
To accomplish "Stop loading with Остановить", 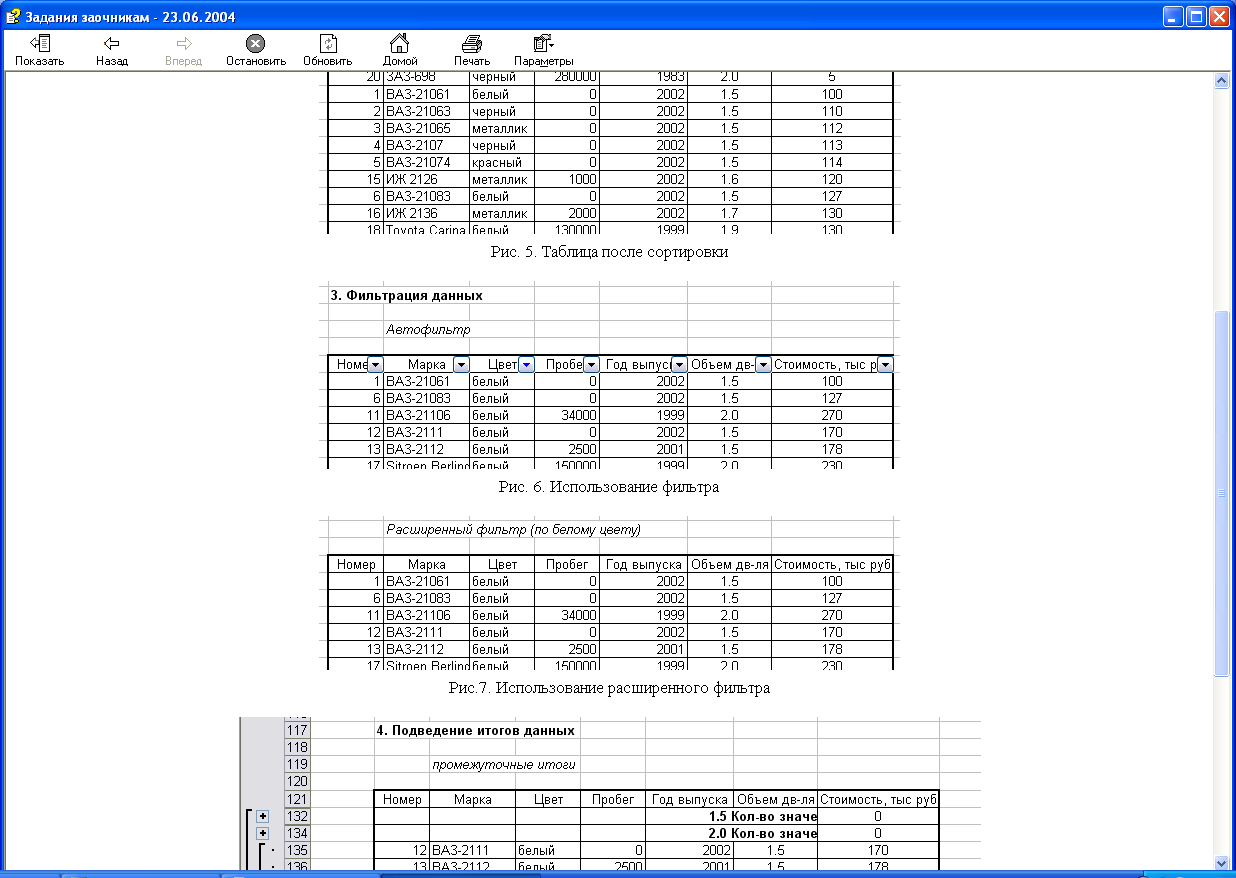I will (256, 50).
